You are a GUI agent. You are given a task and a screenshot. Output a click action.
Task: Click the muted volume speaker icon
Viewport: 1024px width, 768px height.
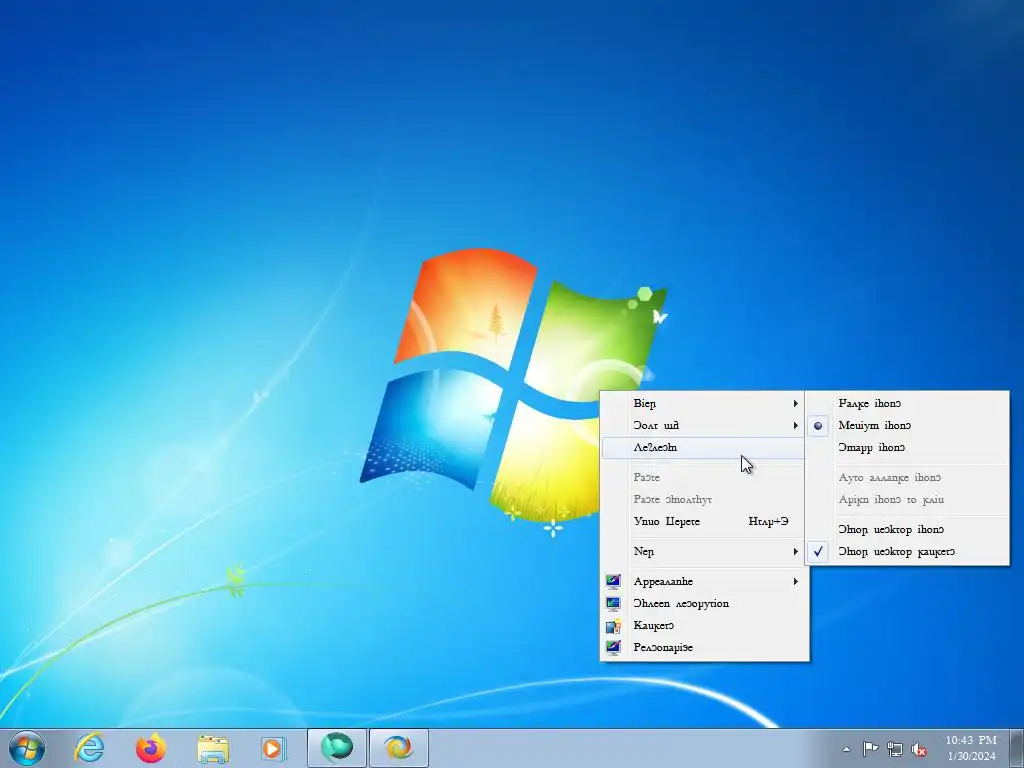[919, 749]
